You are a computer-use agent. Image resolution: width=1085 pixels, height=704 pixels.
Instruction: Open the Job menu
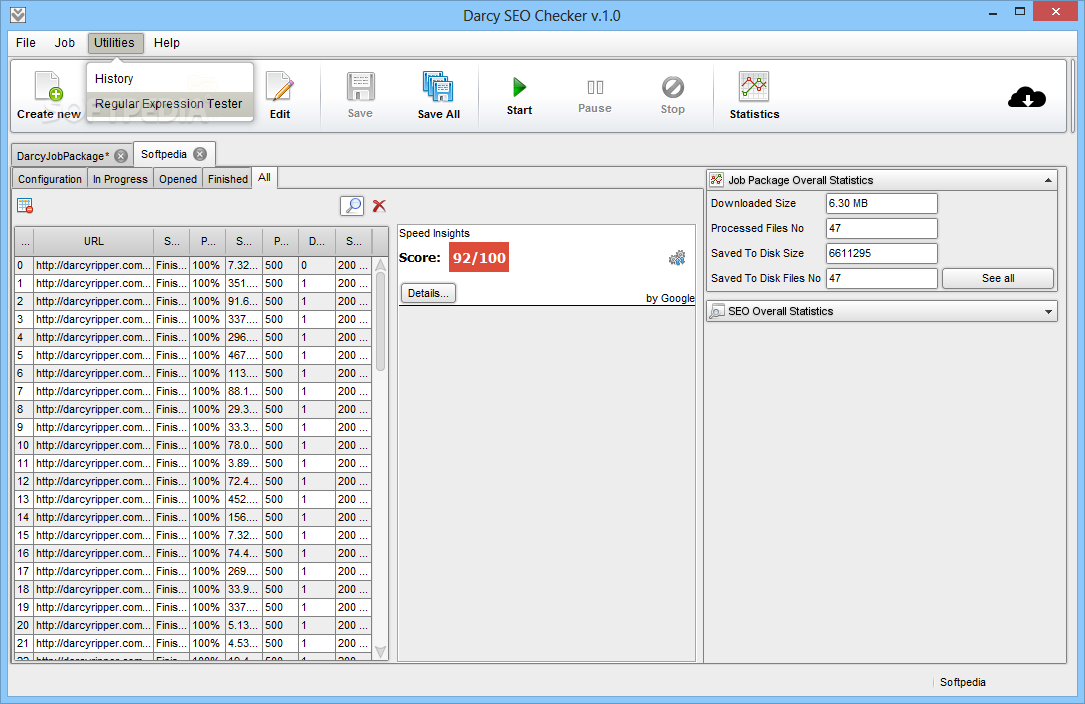(64, 43)
